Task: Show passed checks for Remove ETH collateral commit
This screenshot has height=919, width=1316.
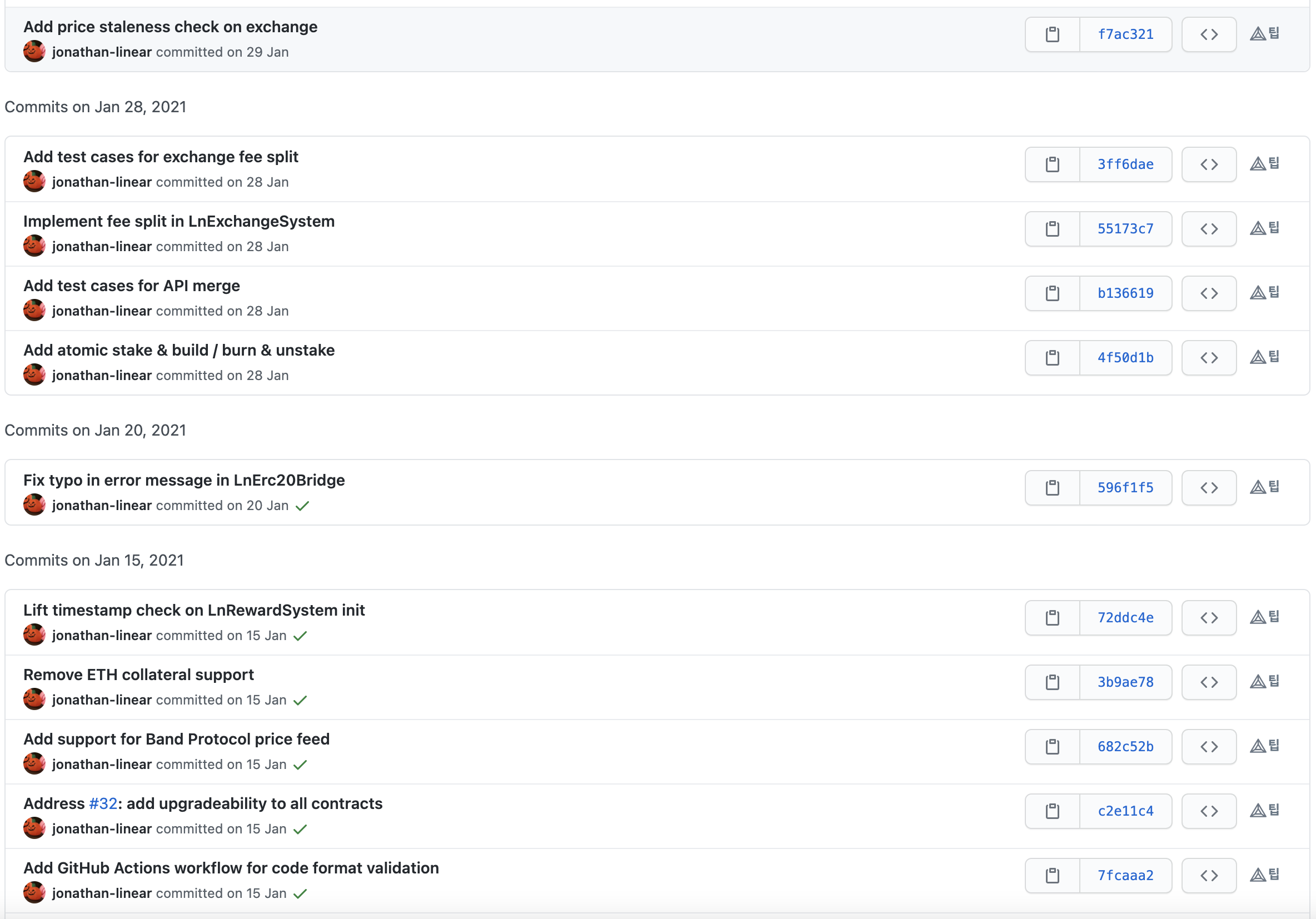Action: point(300,700)
